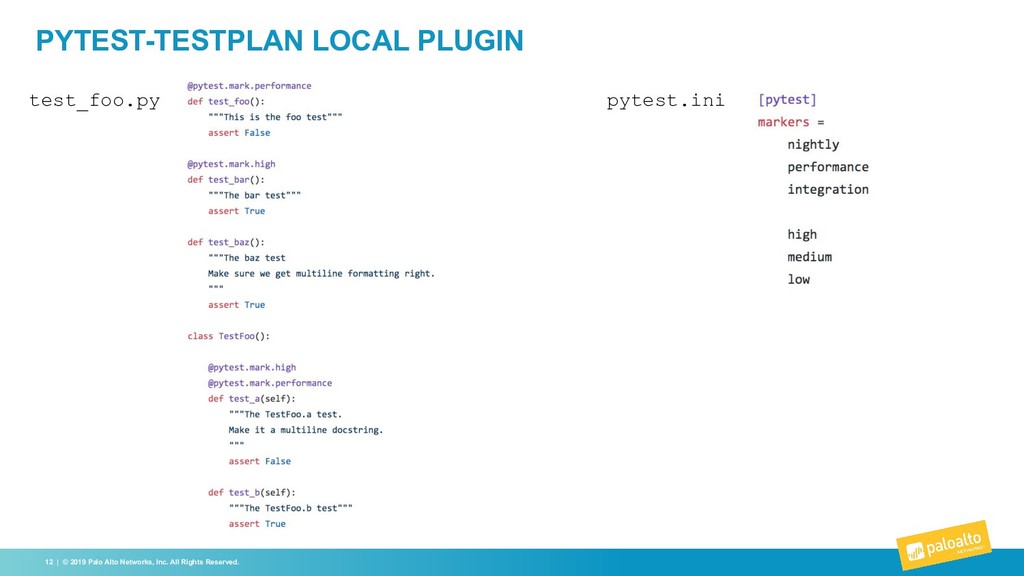Click the line def test_a(self):
Image resolution: width=1024 pixels, height=576 pixels.
251,398
